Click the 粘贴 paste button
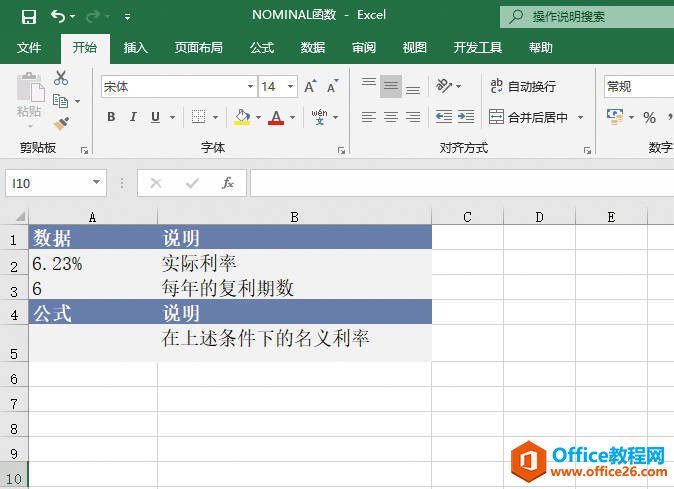The image size is (674, 489). click(29, 100)
